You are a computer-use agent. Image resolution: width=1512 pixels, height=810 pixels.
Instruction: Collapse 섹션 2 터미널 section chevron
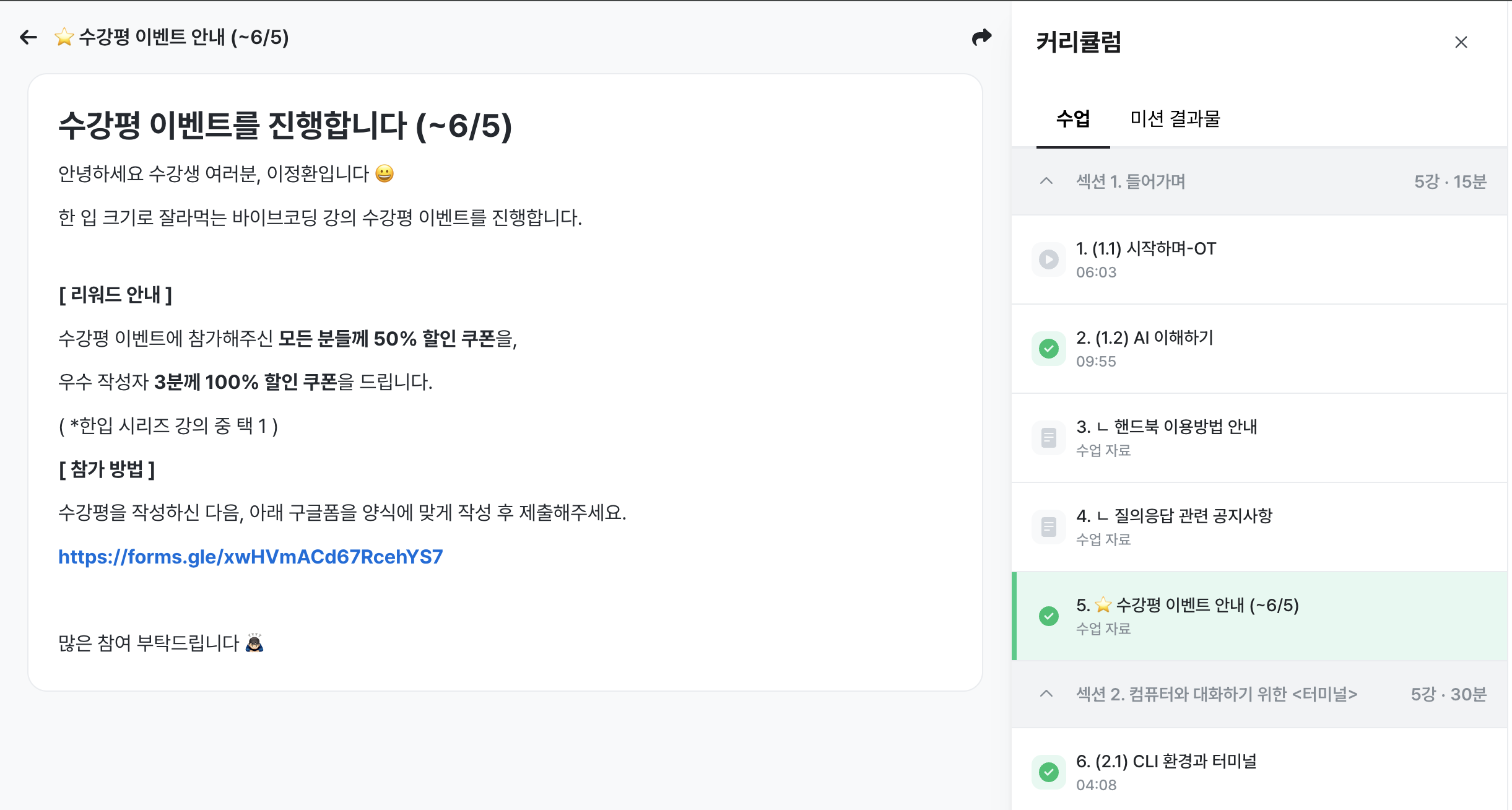[x=1046, y=694]
